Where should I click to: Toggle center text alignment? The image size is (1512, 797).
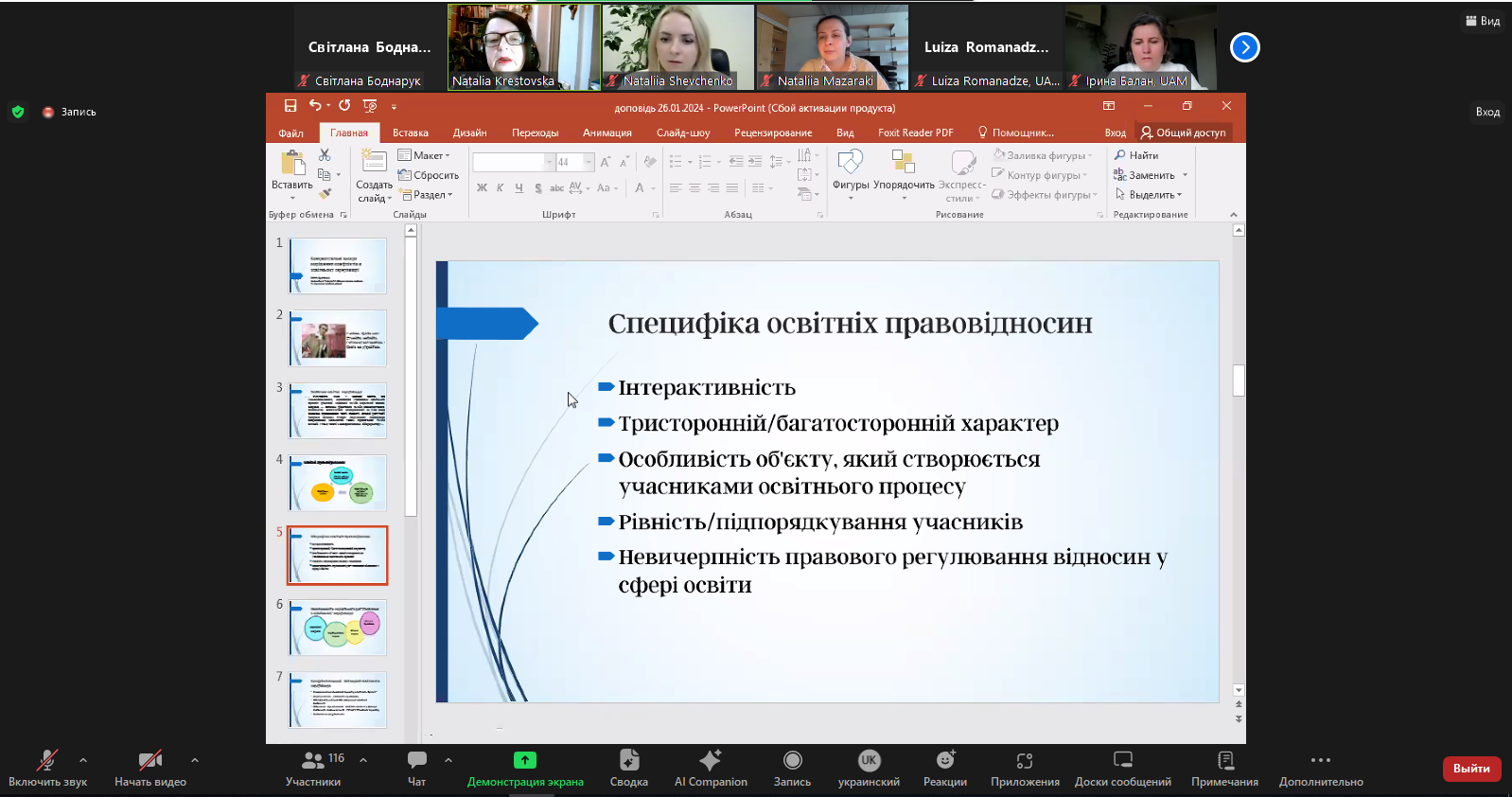[694, 188]
